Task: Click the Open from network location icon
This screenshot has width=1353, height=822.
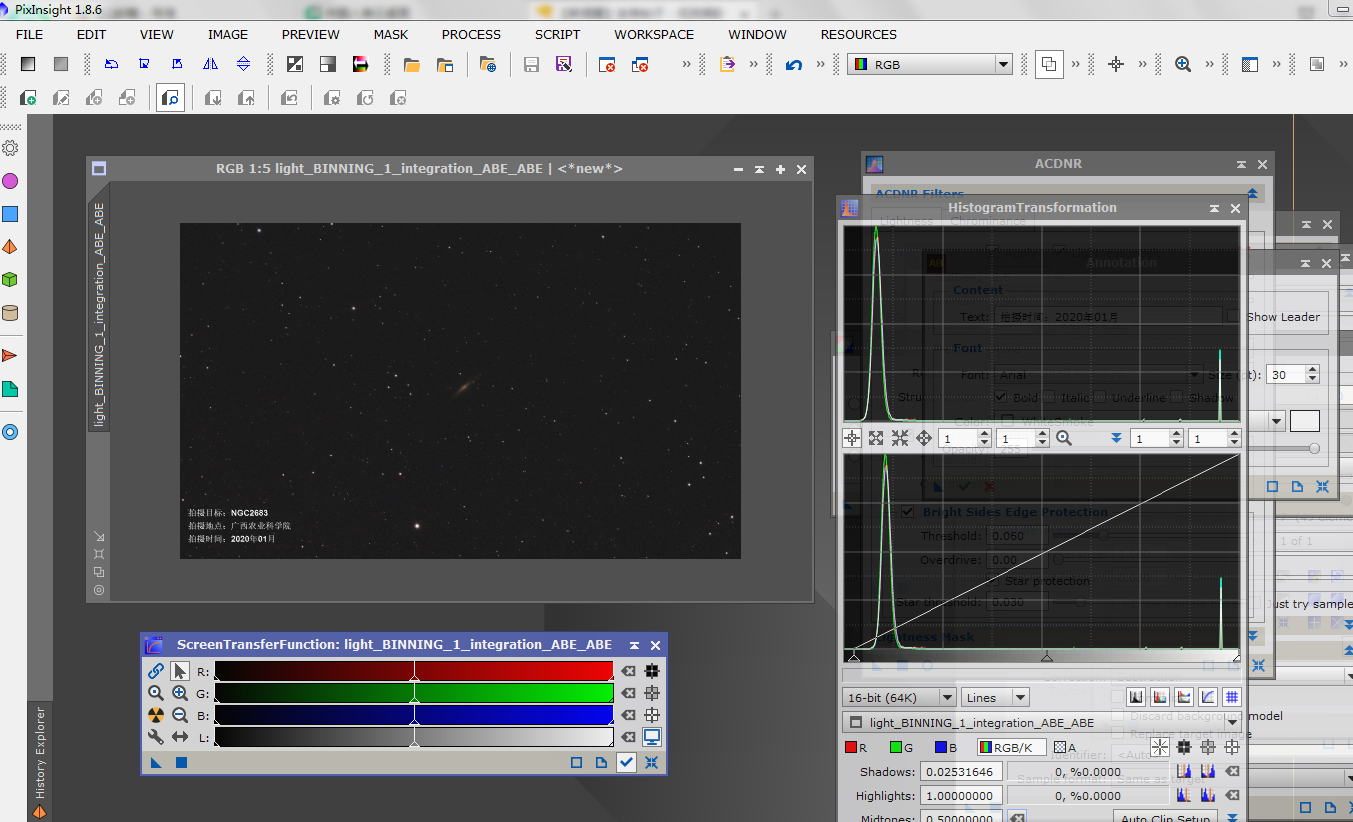Action: pos(488,64)
